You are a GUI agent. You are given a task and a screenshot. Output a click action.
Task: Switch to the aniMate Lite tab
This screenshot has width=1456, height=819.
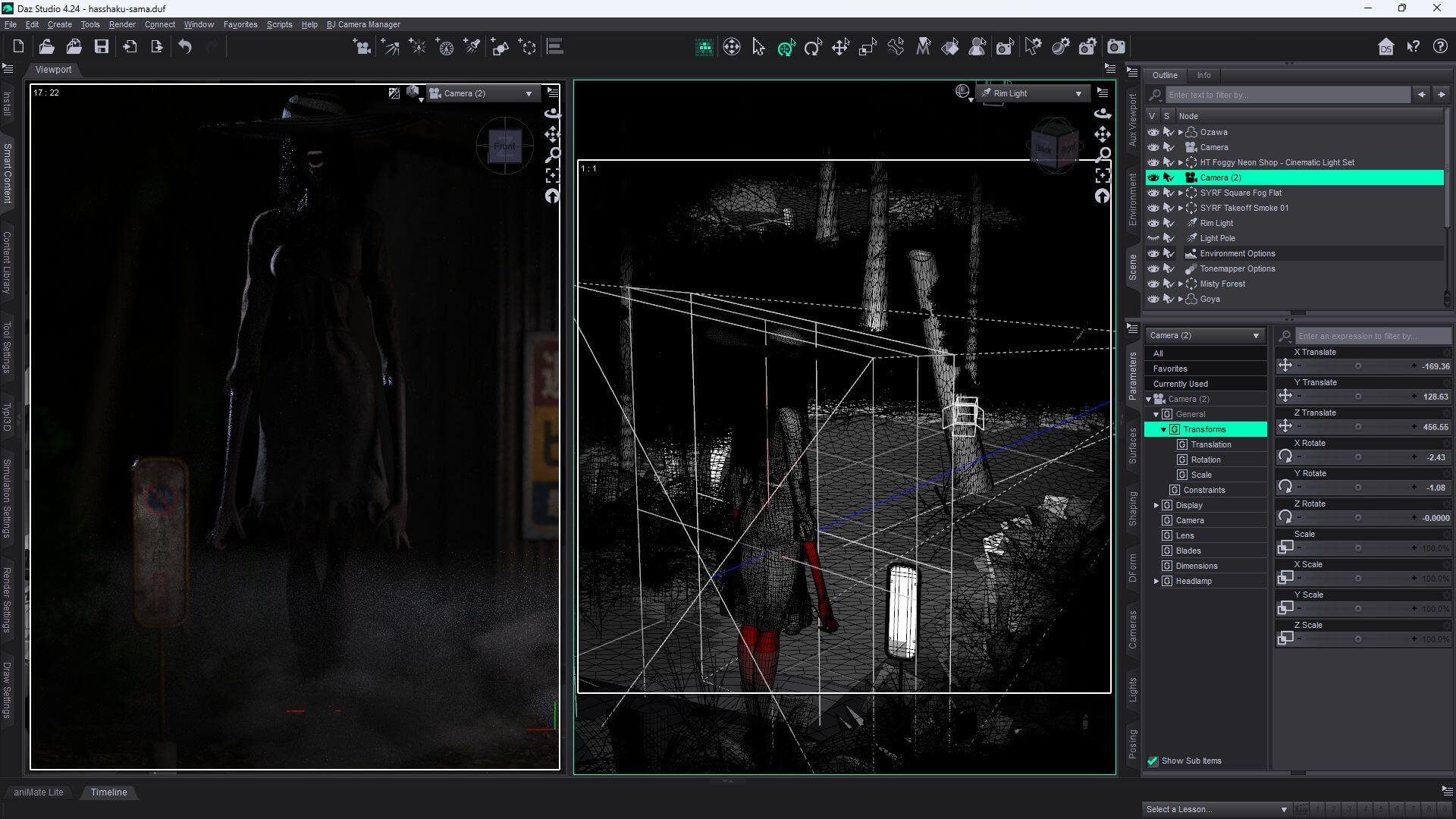pos(39,792)
